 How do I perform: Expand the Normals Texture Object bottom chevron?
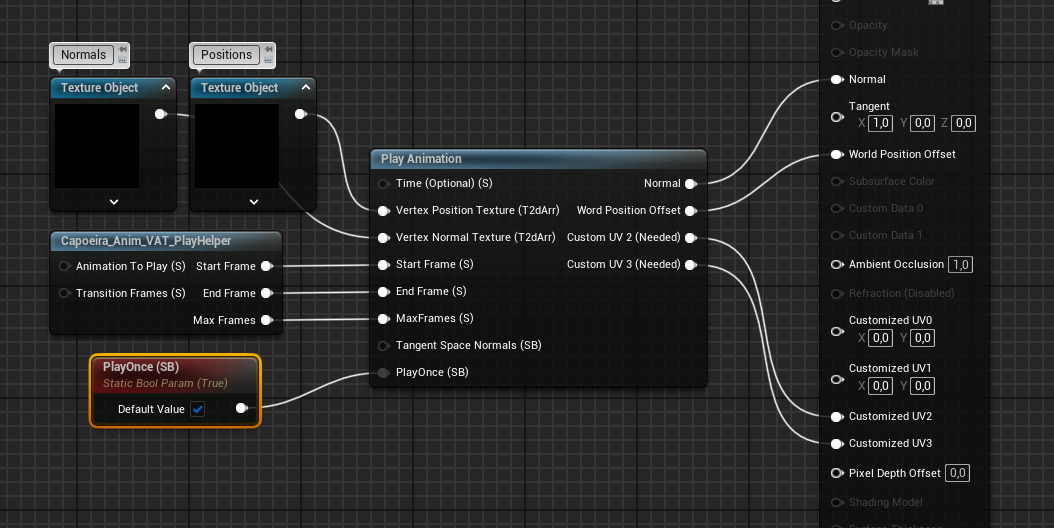pyautogui.click(x=114, y=201)
